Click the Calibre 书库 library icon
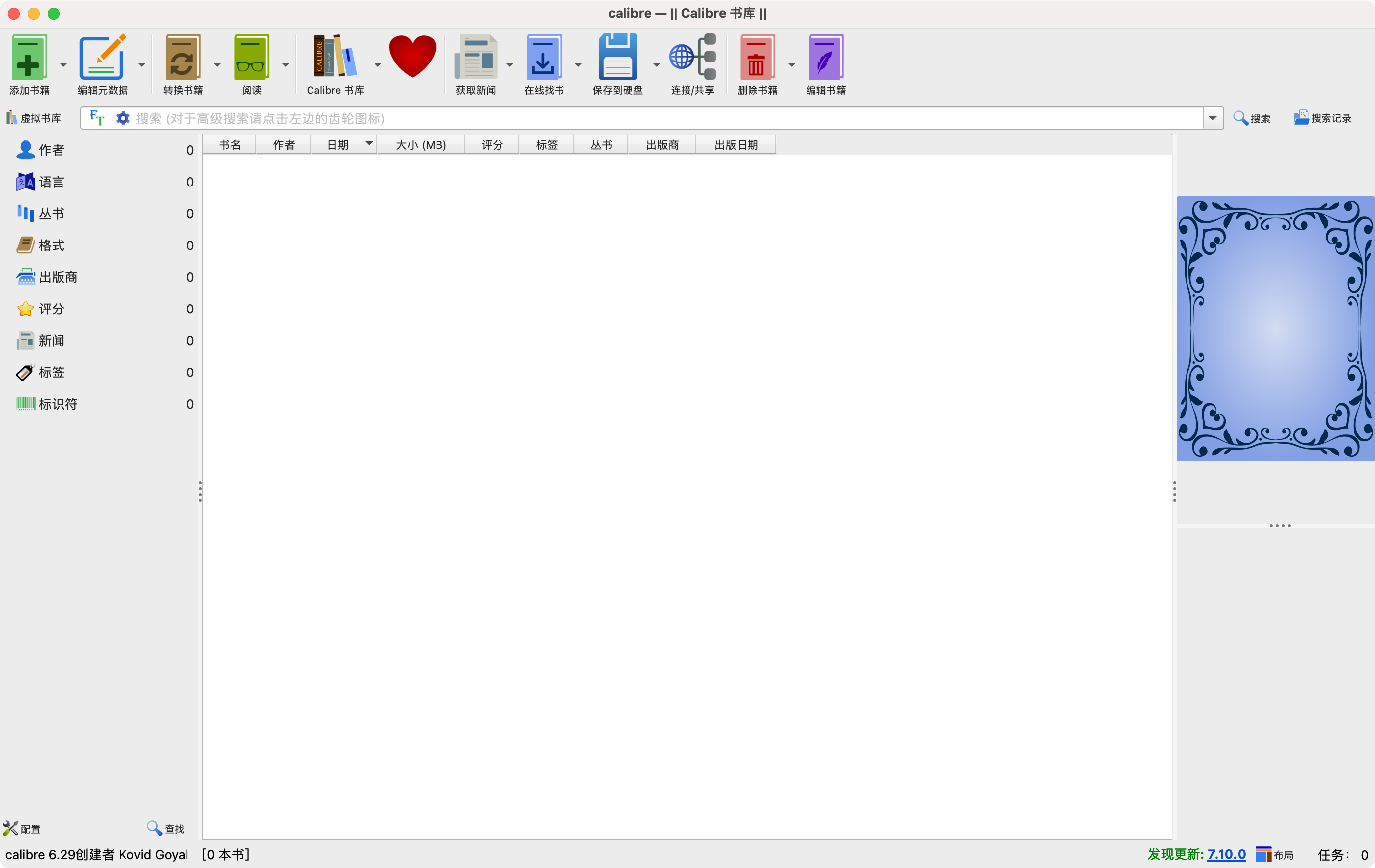The height and width of the screenshot is (868, 1375). coord(336,57)
